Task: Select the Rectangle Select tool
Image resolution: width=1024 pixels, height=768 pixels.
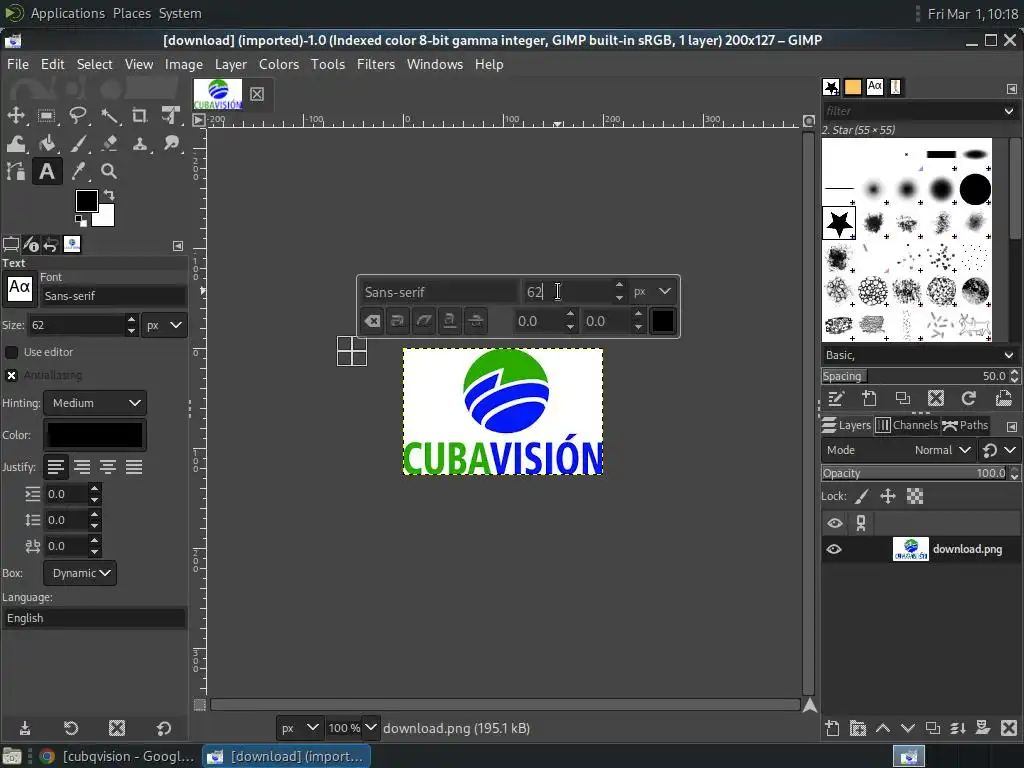Action: pyautogui.click(x=46, y=116)
